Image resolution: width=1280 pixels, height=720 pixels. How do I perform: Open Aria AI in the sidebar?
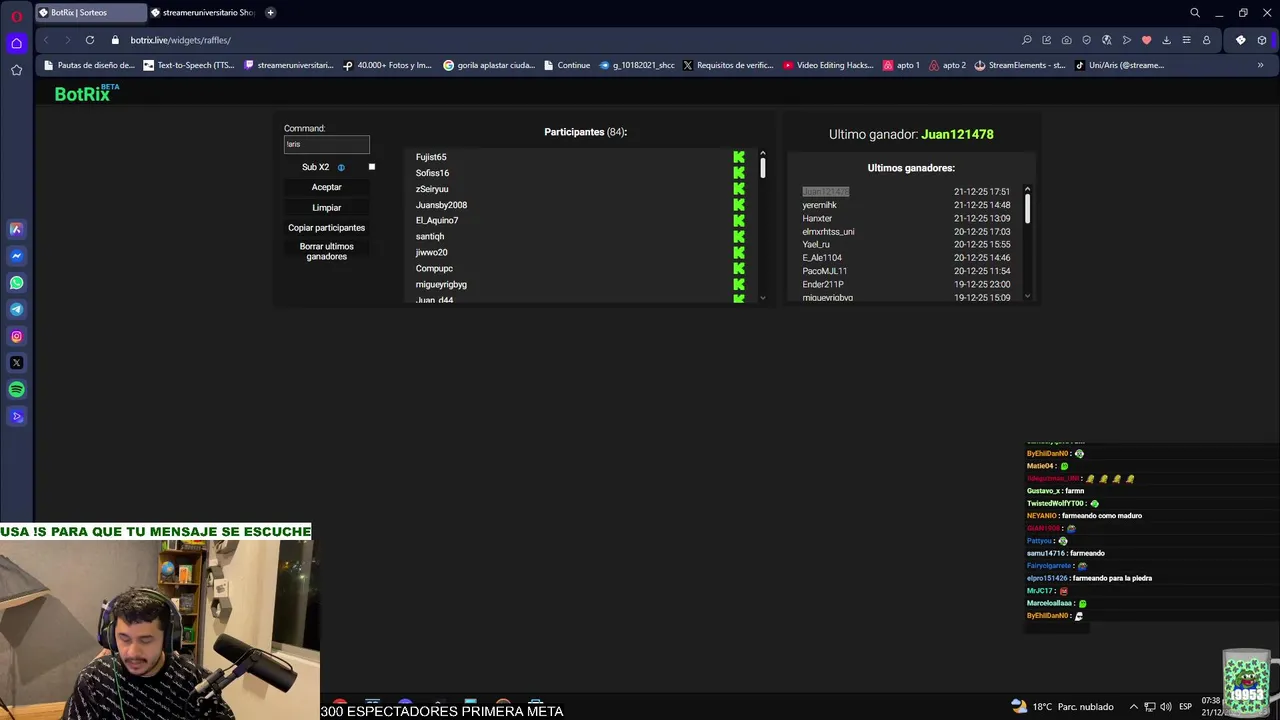(x=16, y=229)
